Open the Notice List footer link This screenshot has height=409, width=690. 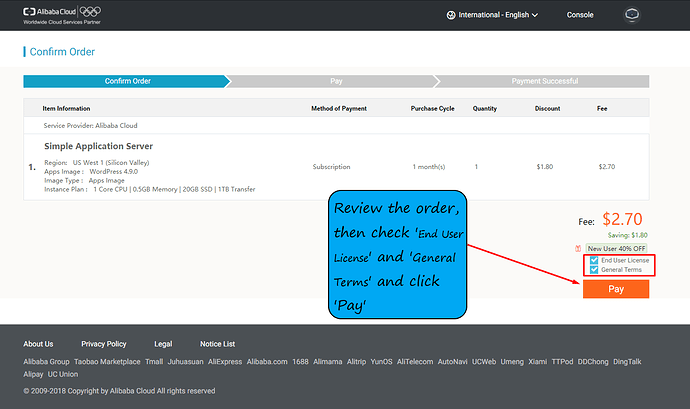pos(217,344)
